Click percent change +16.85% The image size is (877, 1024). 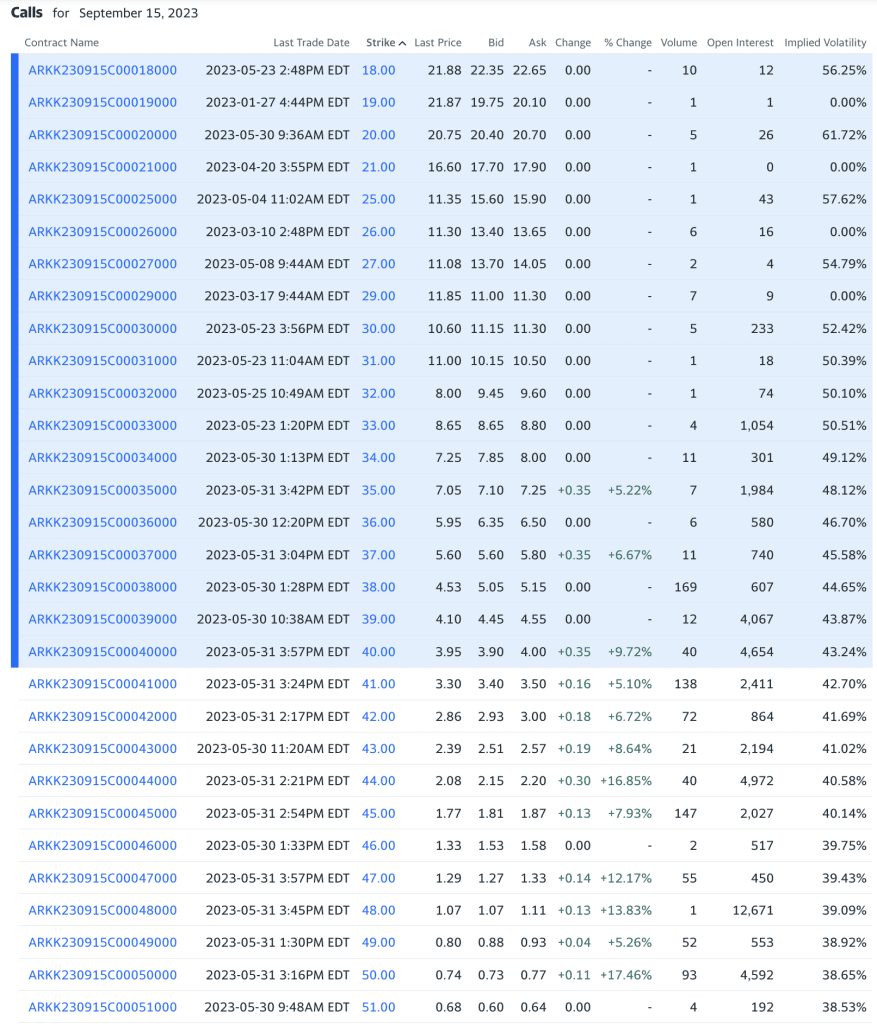coord(626,780)
